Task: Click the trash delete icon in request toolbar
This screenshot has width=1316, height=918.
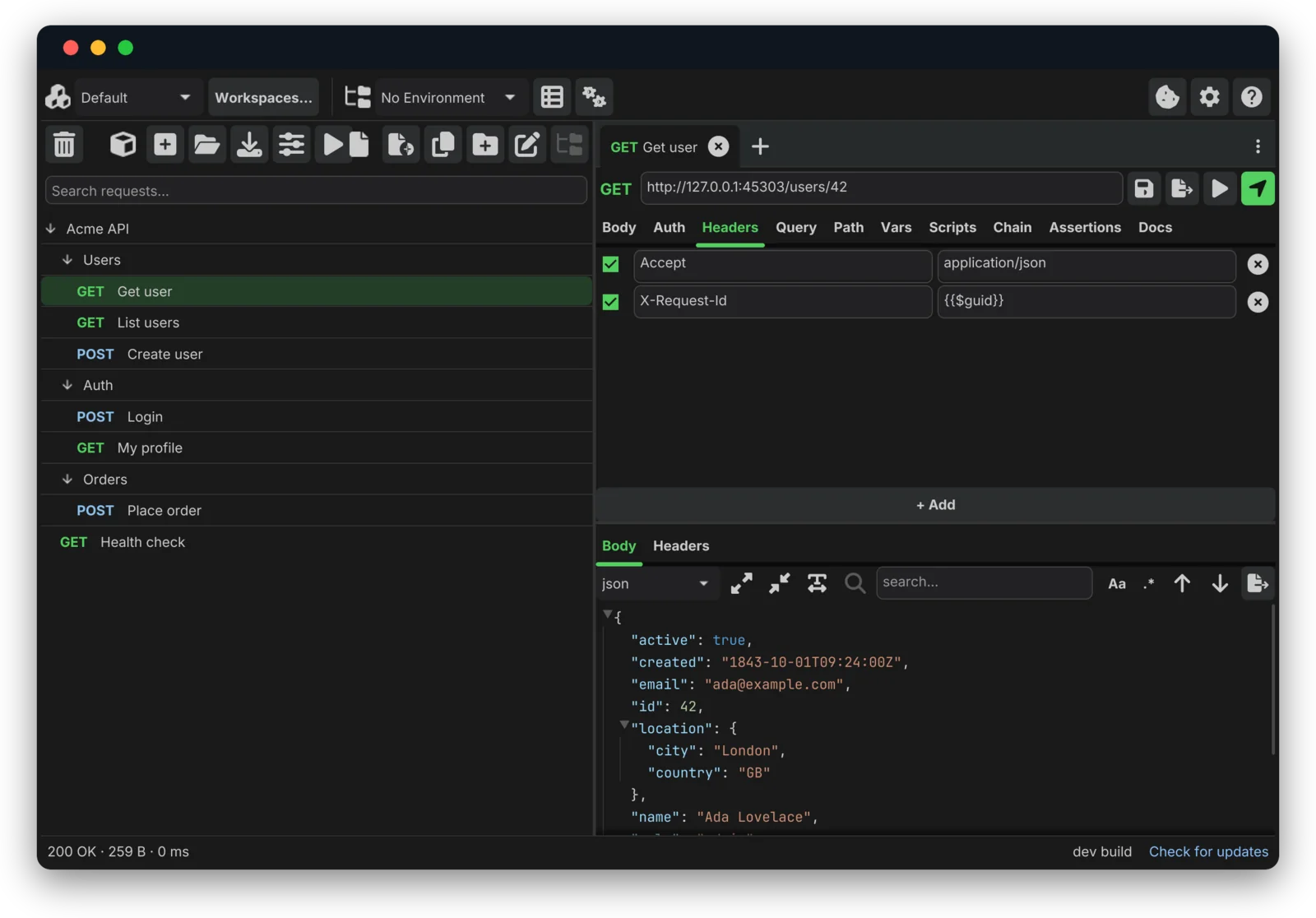Action: pos(64,145)
